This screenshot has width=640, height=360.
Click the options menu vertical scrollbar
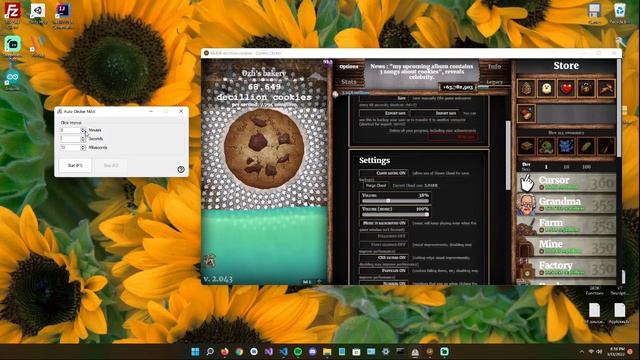(508, 155)
